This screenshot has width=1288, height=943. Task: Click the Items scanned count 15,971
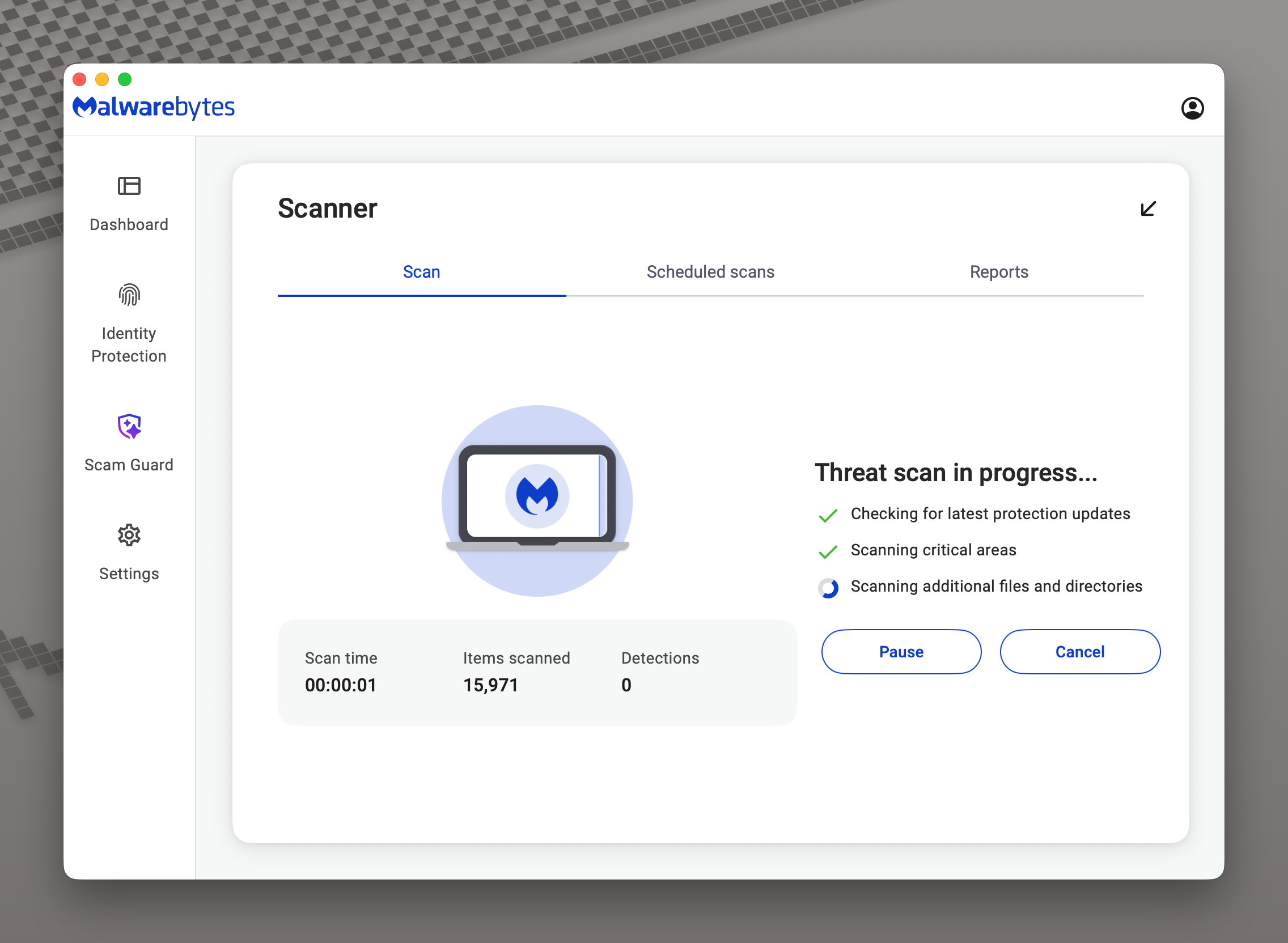(x=490, y=685)
